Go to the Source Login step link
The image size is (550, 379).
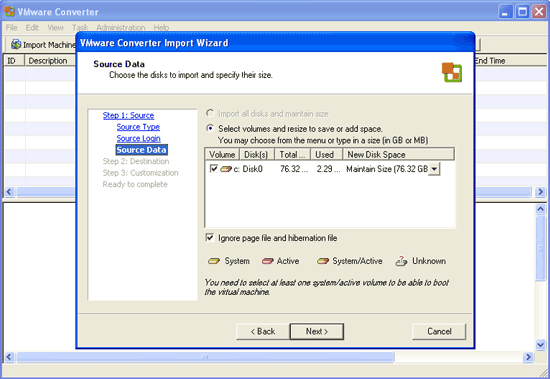(x=139, y=138)
